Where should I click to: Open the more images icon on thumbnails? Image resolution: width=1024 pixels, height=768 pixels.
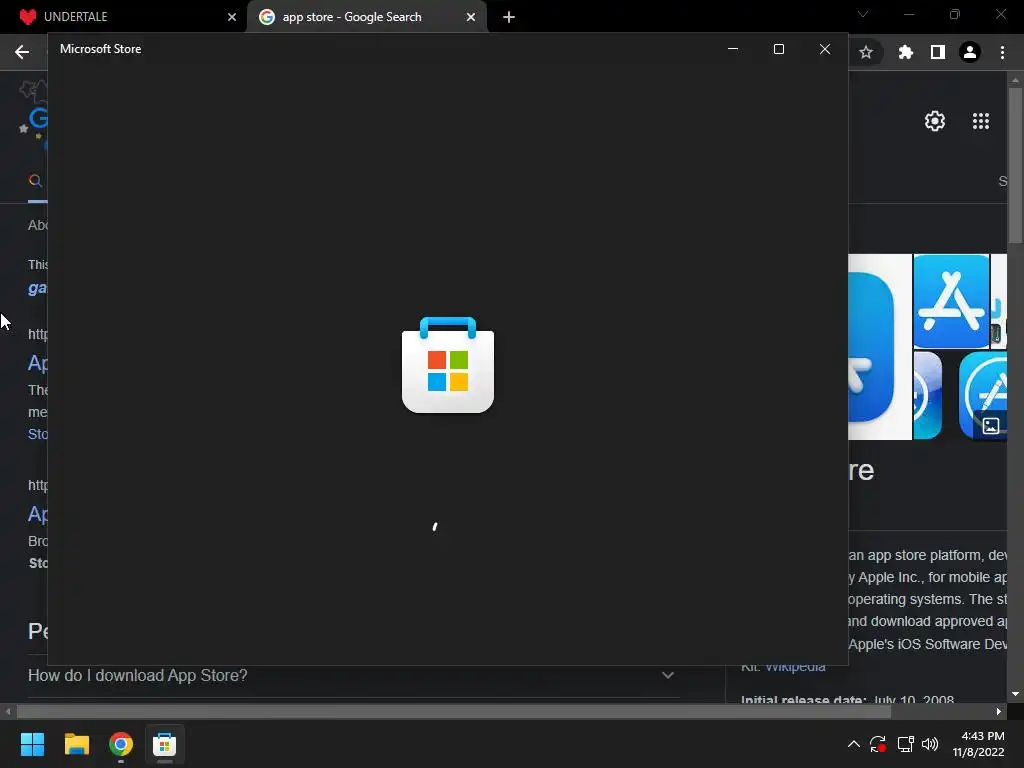[991, 426]
